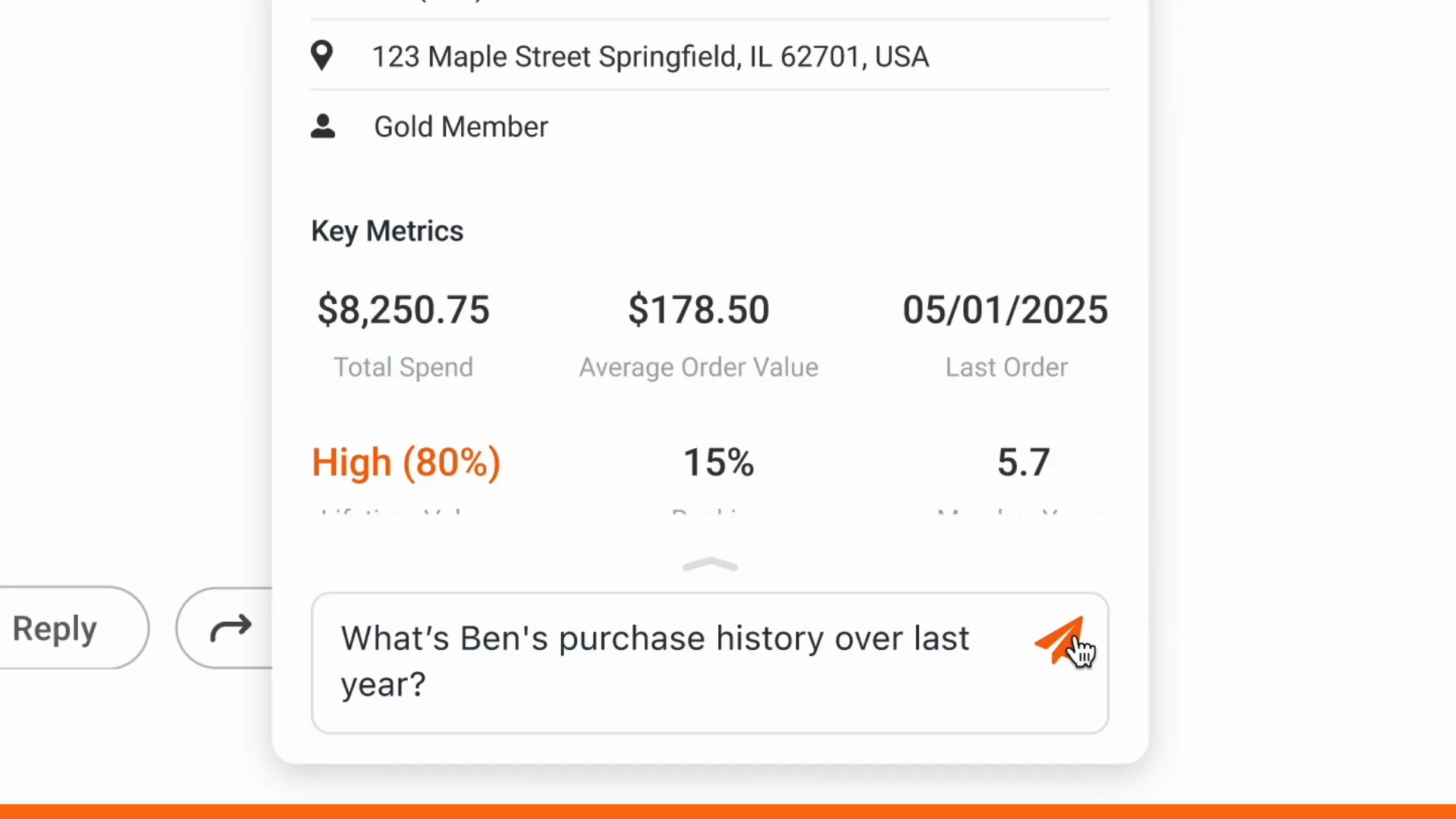View the $8,250.75 Total Spend metric

403,310
